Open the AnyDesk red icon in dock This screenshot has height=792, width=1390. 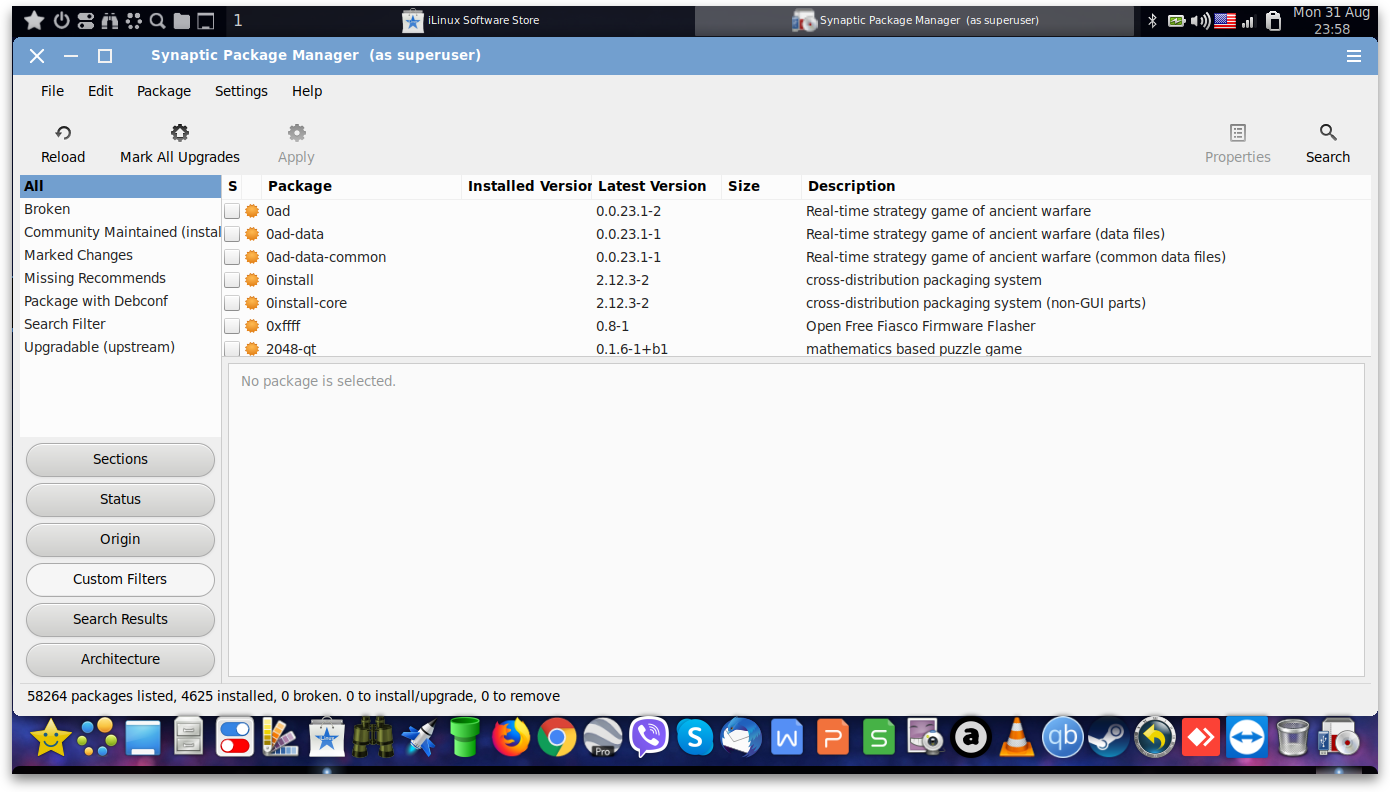(1200, 738)
